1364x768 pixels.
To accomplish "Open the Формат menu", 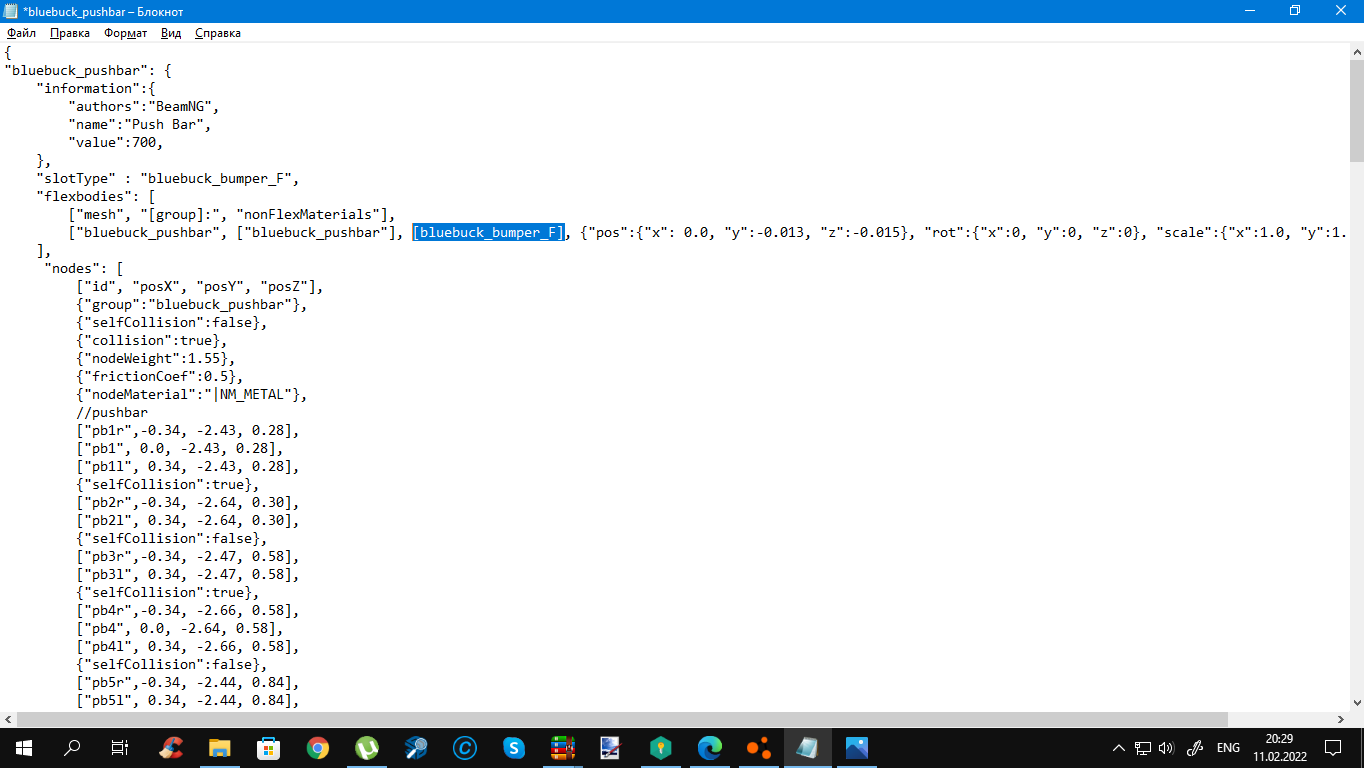I will coord(126,33).
